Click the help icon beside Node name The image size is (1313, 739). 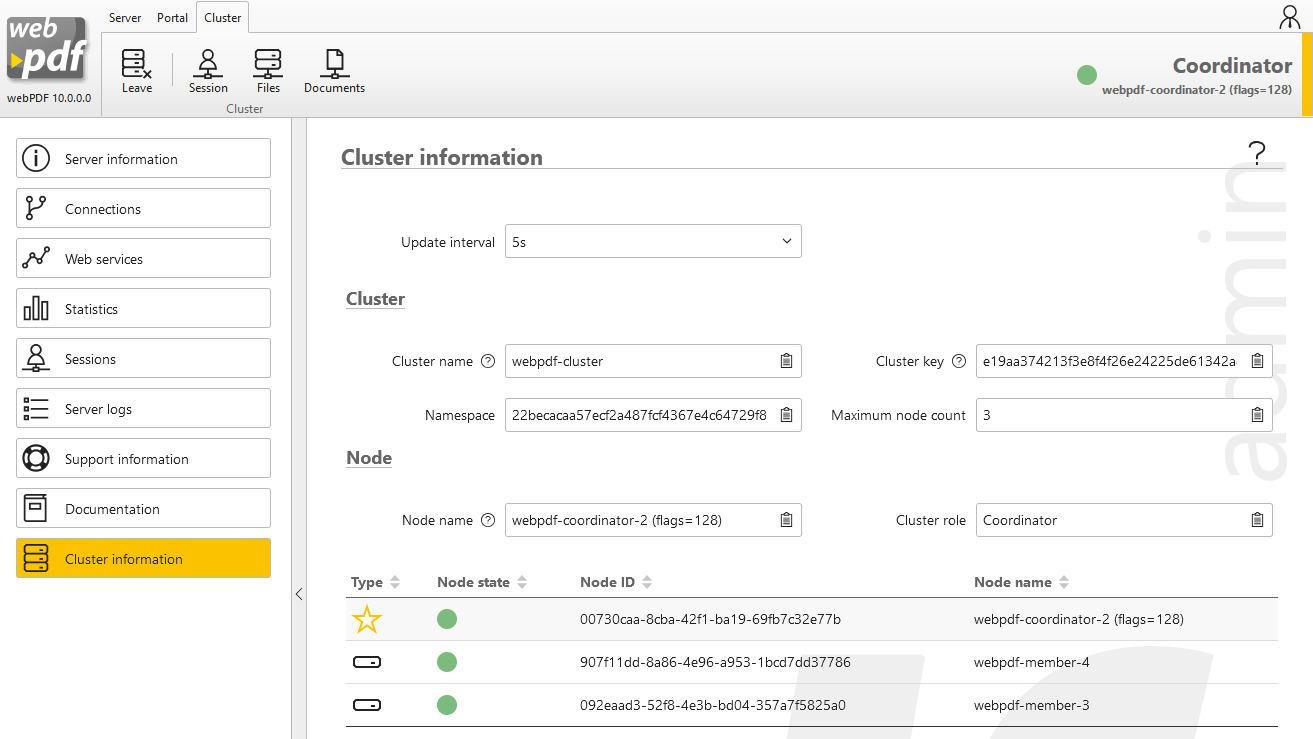(488, 520)
